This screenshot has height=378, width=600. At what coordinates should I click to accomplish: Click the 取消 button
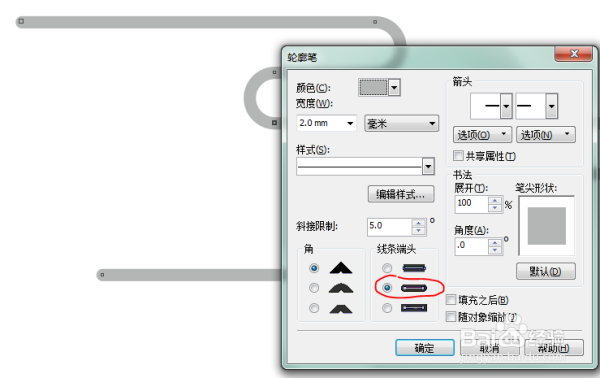click(x=489, y=348)
